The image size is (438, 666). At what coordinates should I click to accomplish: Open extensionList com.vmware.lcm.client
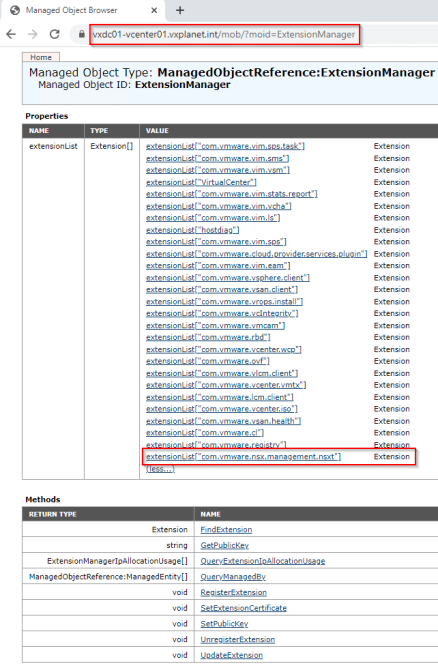(x=220, y=397)
